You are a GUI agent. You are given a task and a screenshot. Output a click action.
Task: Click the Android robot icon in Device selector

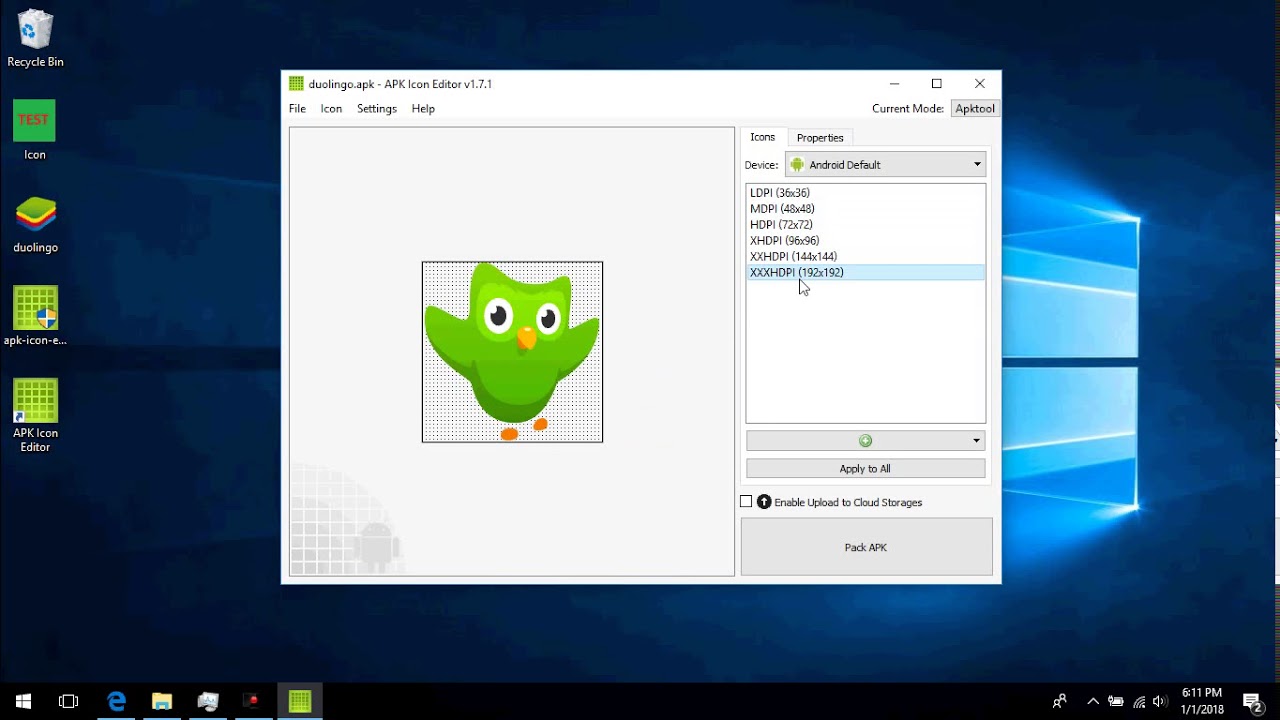point(797,164)
